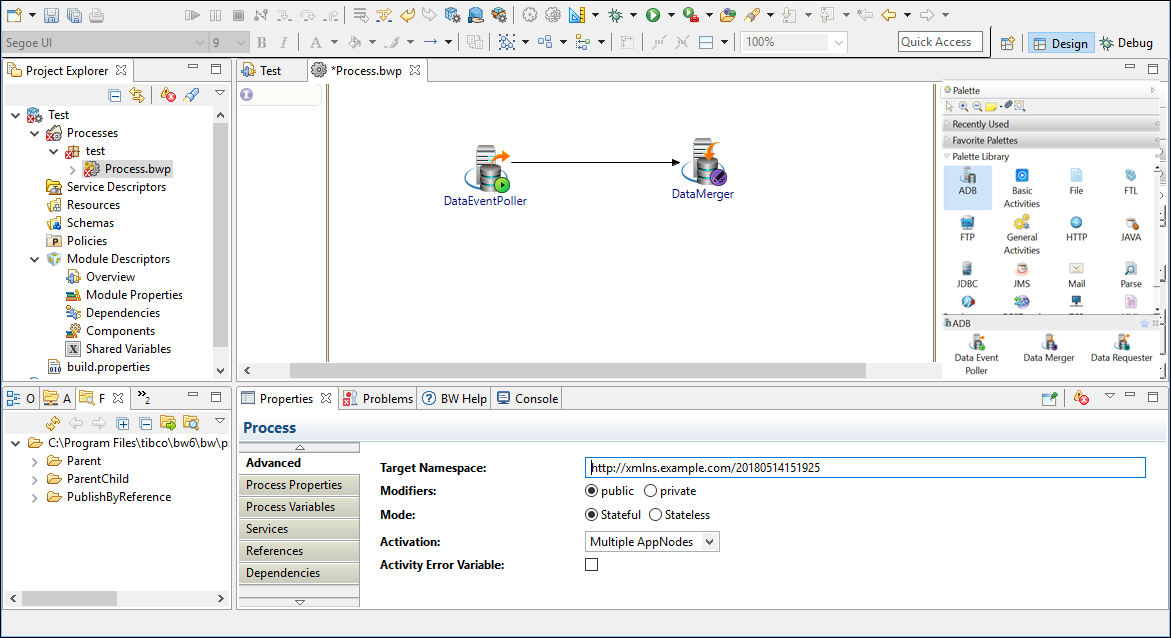This screenshot has width=1171, height=638.
Task: Open the HTTP palette category
Action: tap(1076, 229)
